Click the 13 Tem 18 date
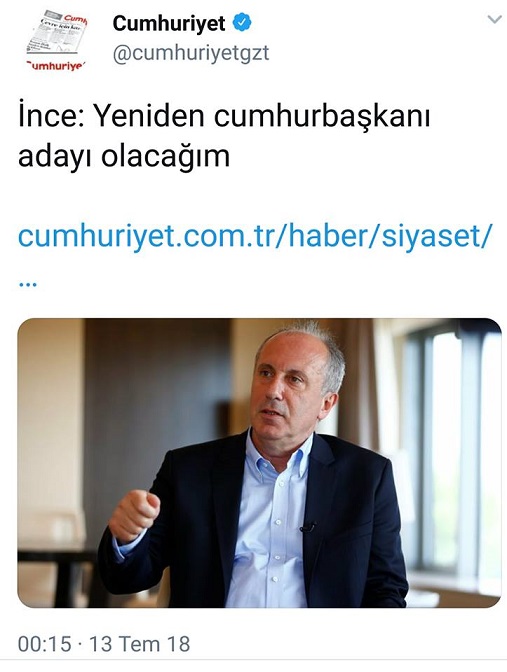507x672 pixels. point(139,644)
